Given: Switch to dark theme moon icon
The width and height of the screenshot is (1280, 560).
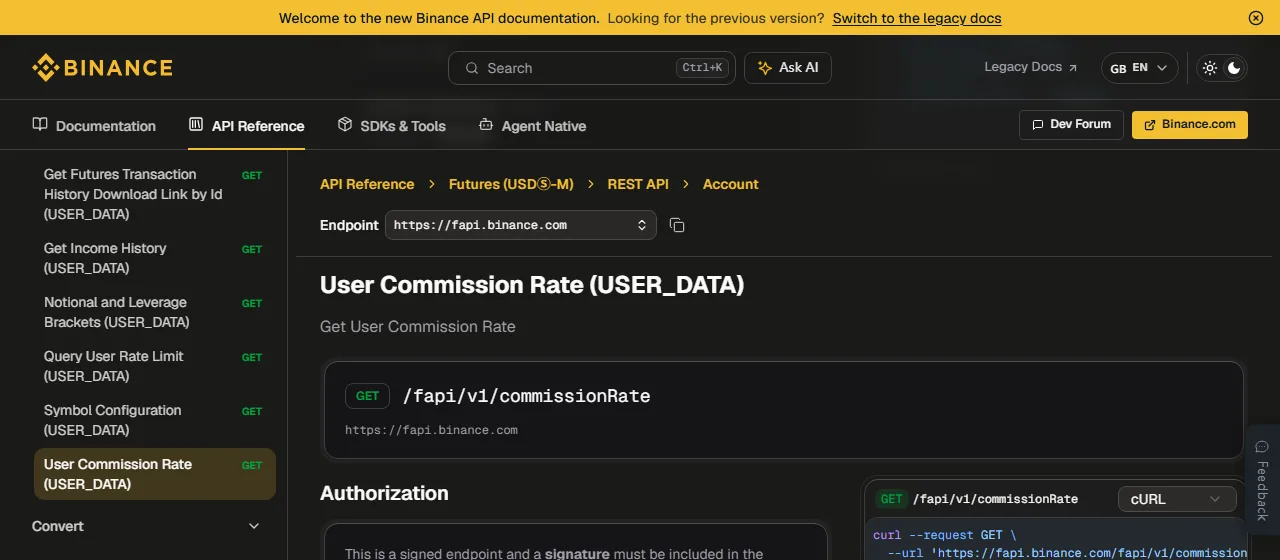Looking at the screenshot, I should tap(1234, 68).
